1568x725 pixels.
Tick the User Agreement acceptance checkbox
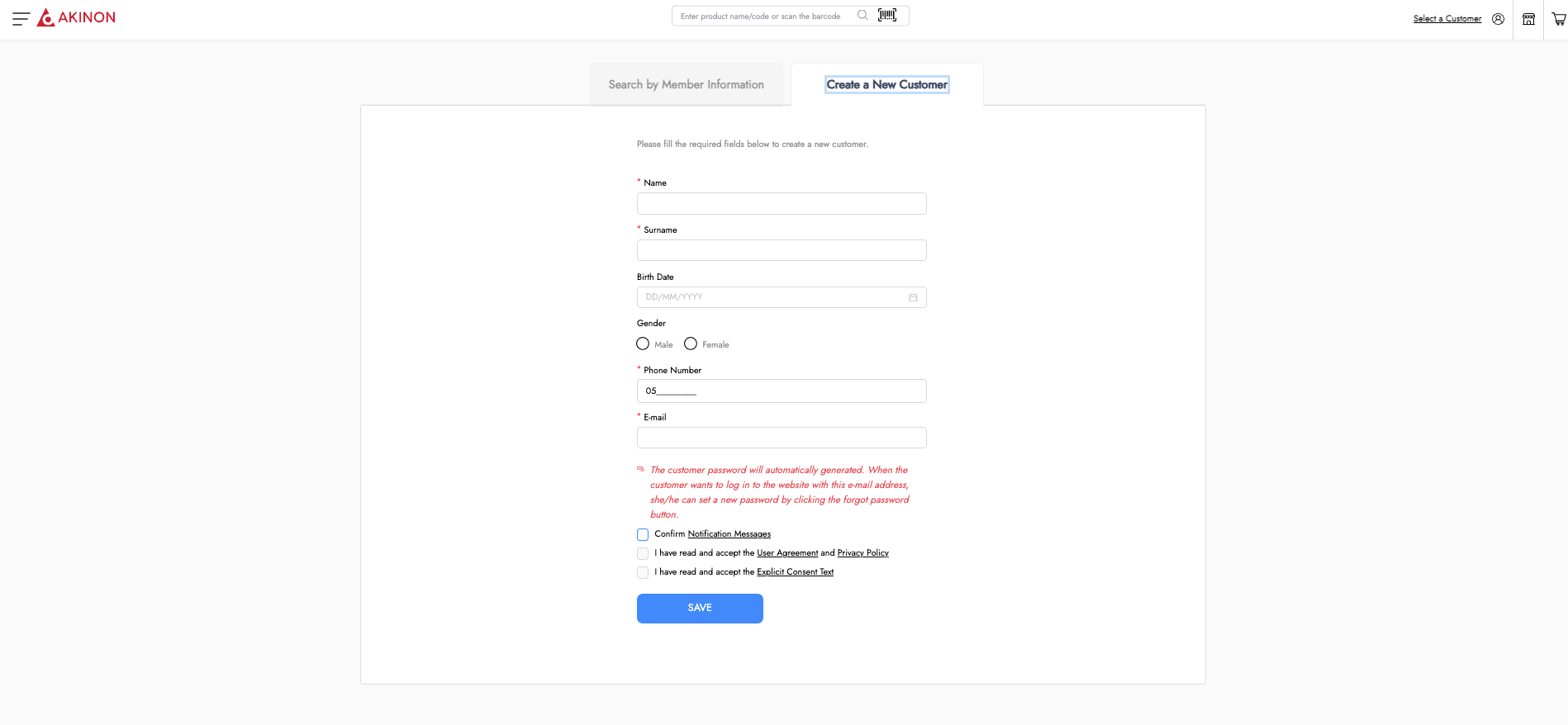pos(643,553)
